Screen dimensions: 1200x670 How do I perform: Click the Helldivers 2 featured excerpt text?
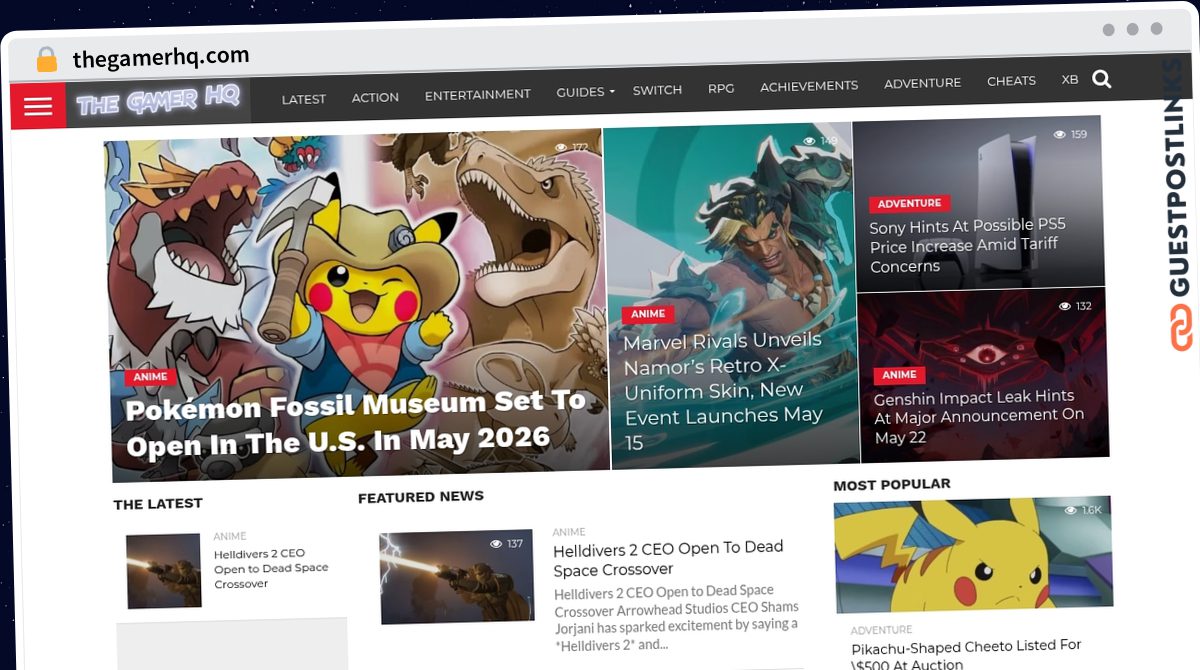pos(677,616)
